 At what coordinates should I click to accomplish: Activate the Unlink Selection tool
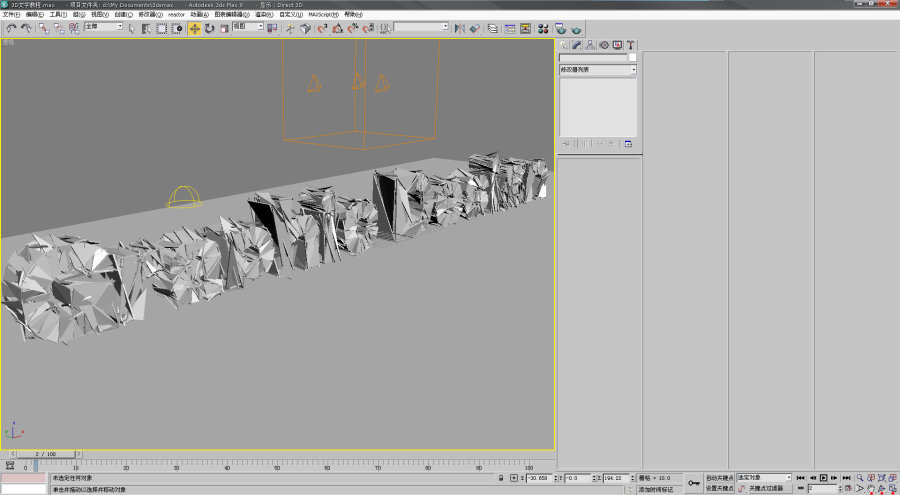coord(59,28)
